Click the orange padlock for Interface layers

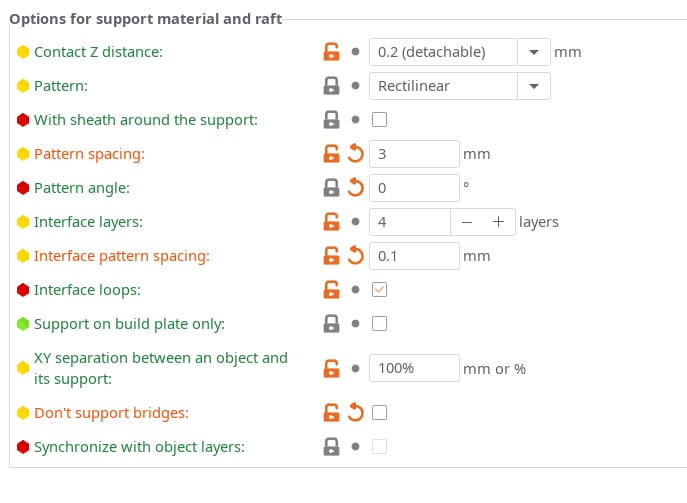[x=331, y=222]
